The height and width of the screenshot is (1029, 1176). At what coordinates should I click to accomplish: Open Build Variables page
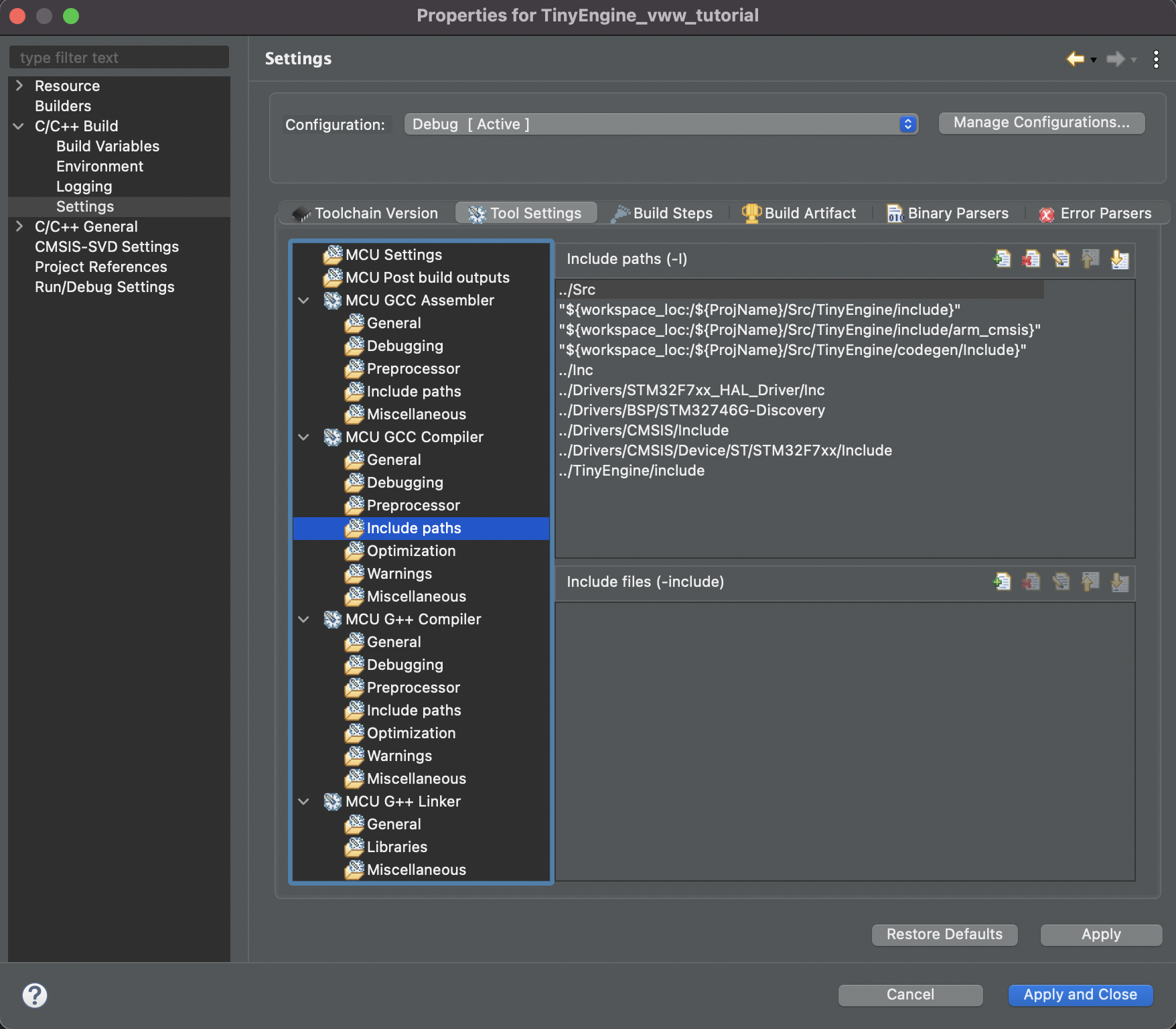108,146
